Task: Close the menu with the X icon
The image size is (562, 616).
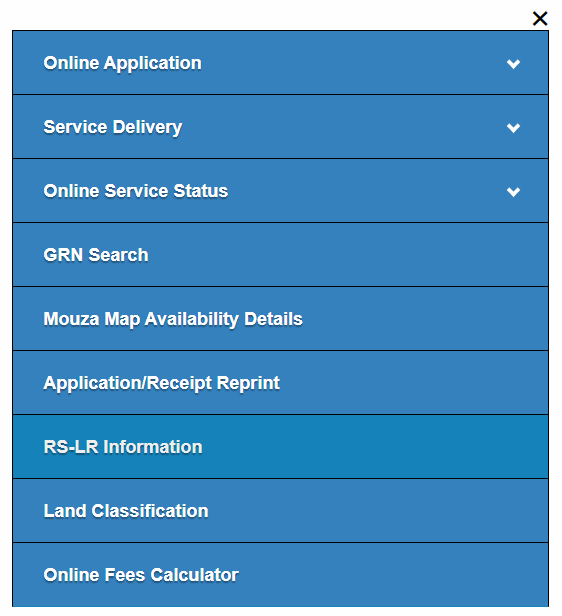Action: (x=540, y=18)
